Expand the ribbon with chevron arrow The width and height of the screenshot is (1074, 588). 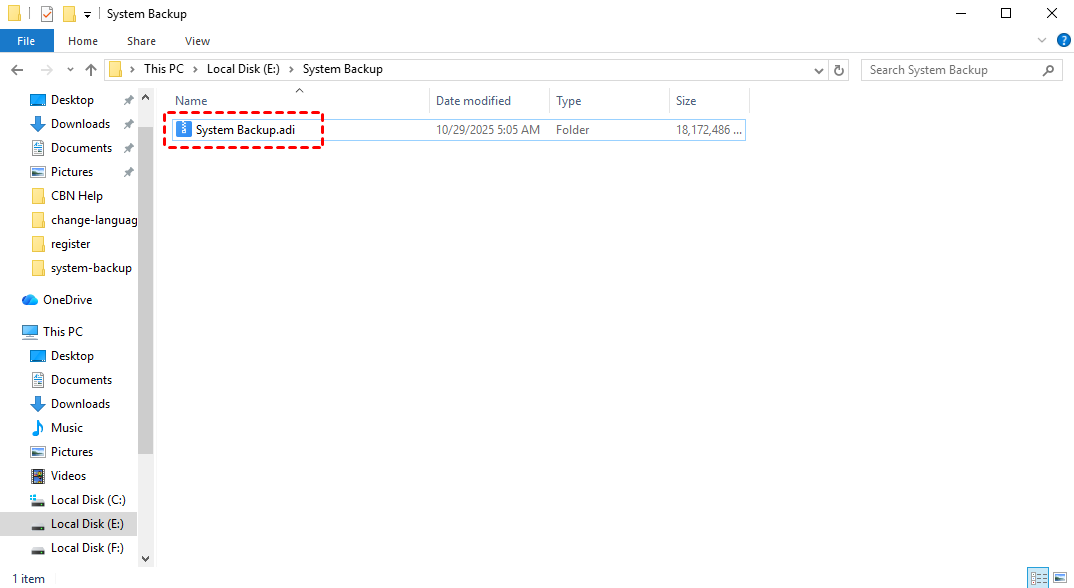coord(1044,41)
